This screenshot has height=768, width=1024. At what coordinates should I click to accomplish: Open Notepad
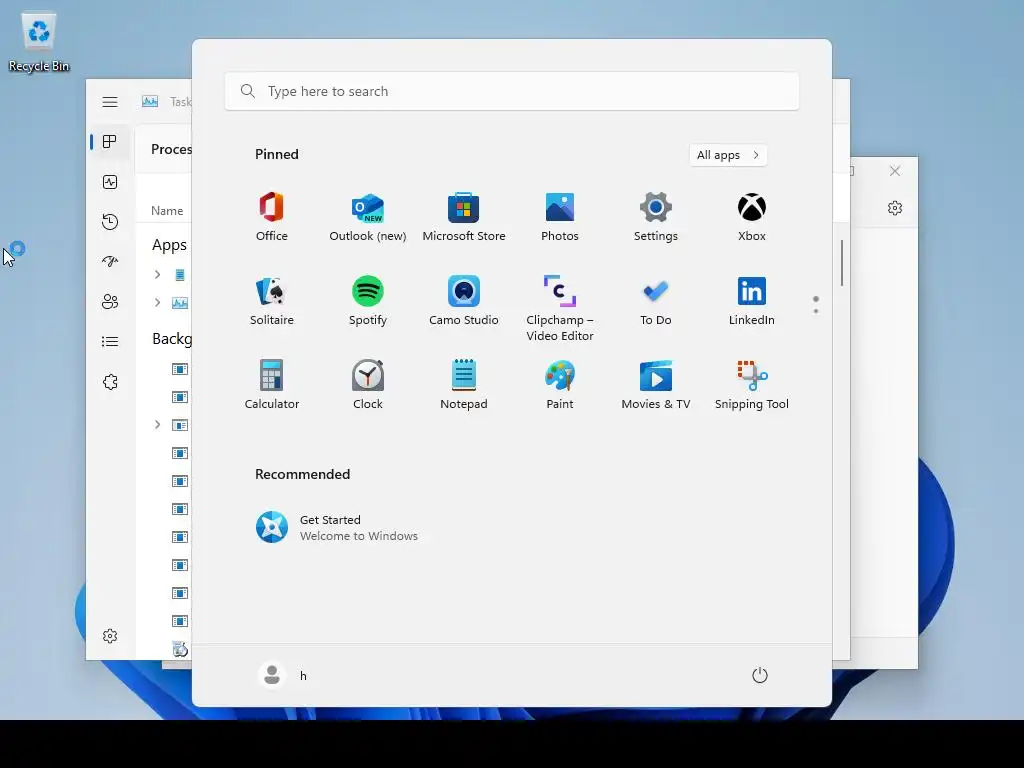pos(464,385)
